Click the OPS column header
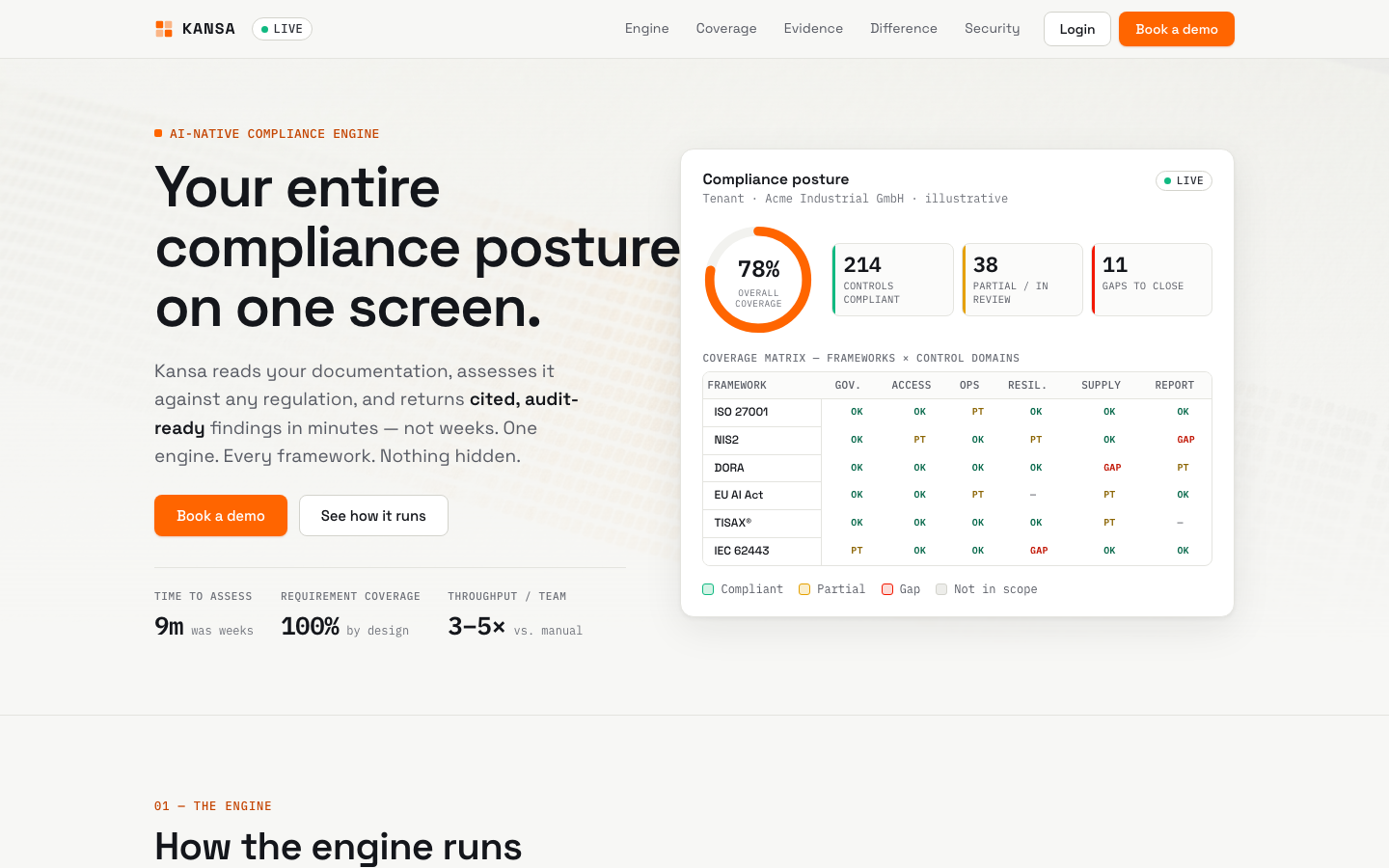Viewport: 1389px width, 868px height. click(x=969, y=385)
